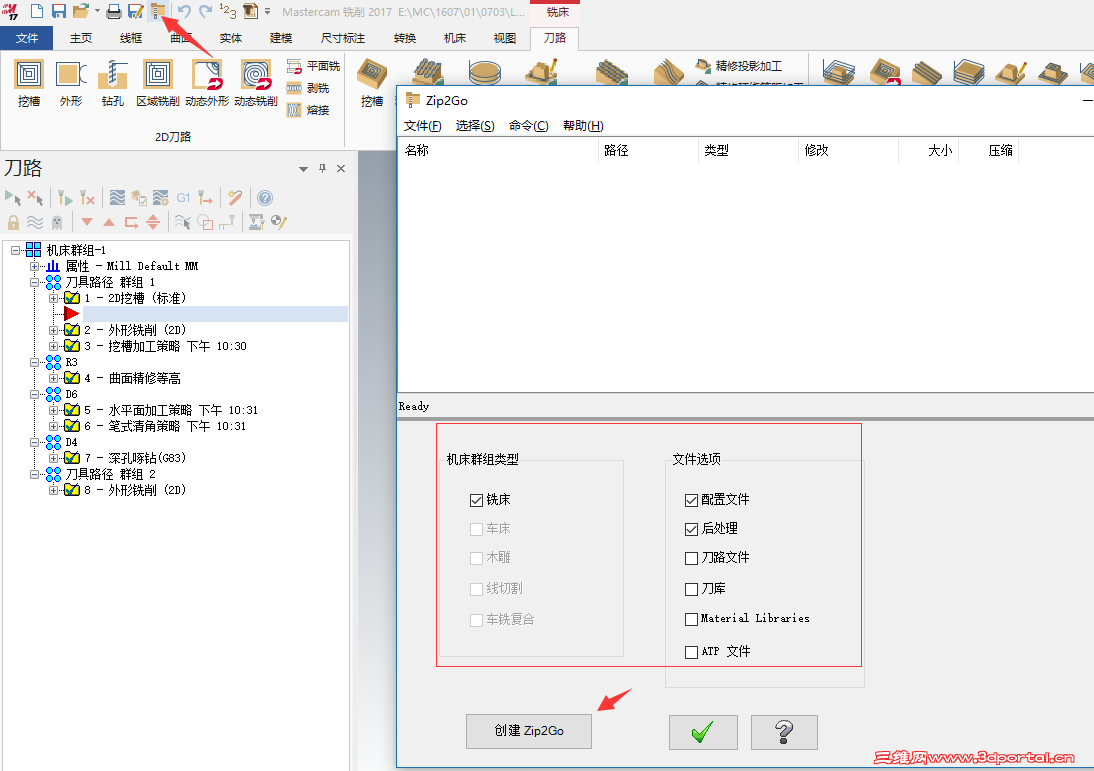Collapse 刀具路径 群组 2 node
This screenshot has width=1094, height=771.
[34, 474]
